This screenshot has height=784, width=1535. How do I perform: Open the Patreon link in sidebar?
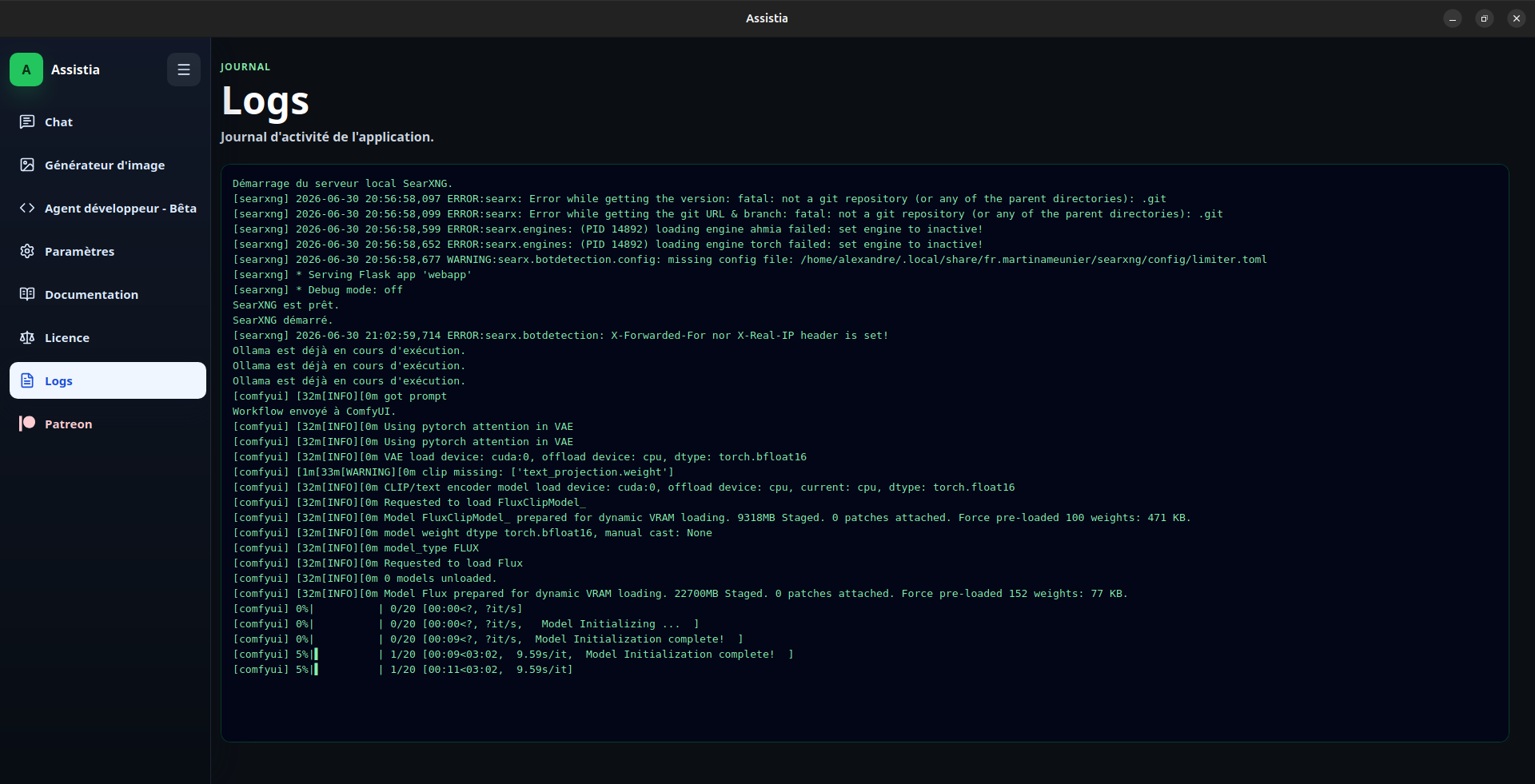point(108,424)
